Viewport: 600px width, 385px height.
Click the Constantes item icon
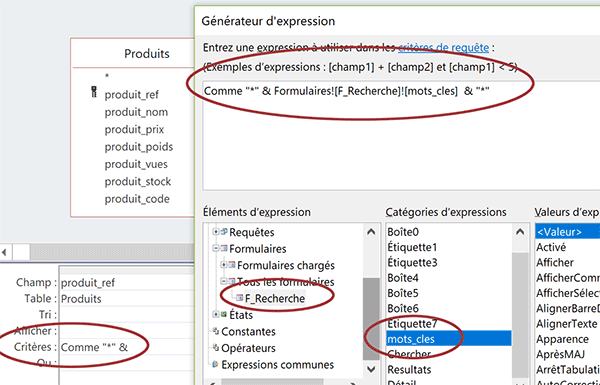(x=216, y=331)
